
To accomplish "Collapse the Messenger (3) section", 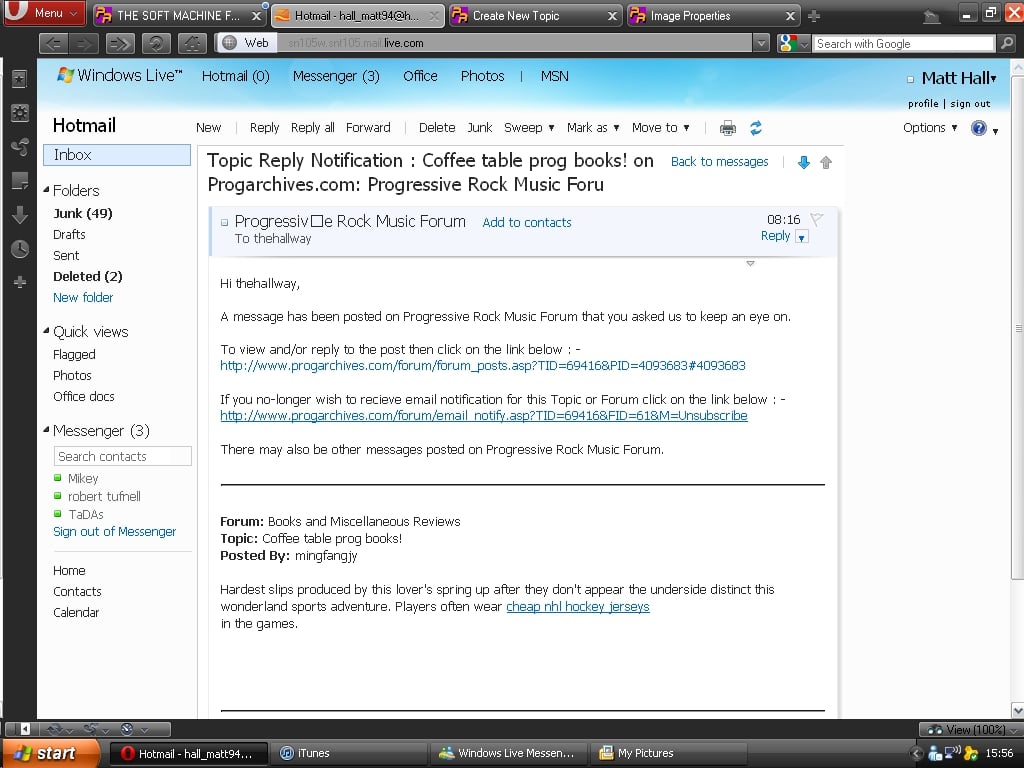I will pos(46,430).
